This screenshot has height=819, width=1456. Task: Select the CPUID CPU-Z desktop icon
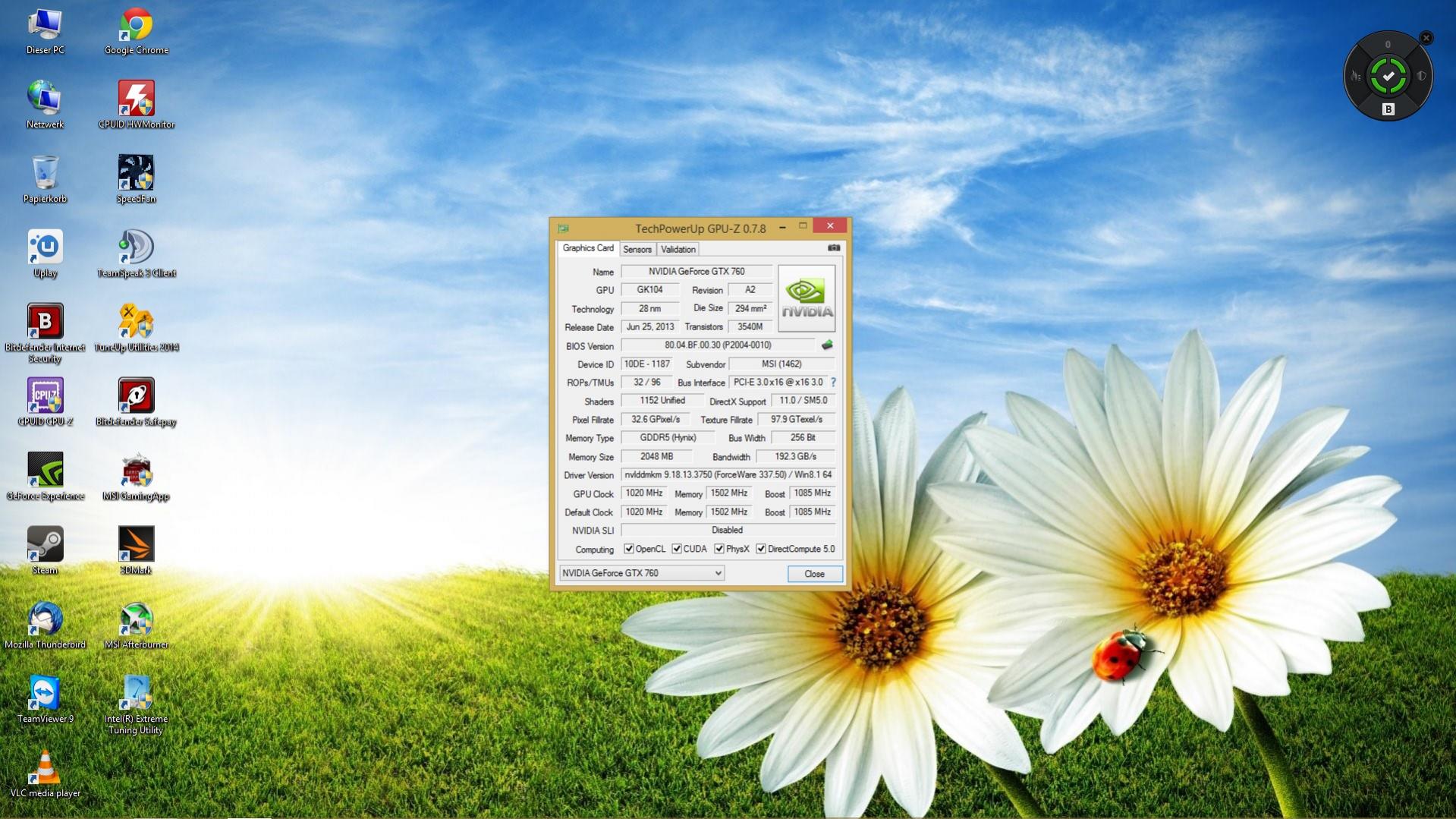click(45, 402)
